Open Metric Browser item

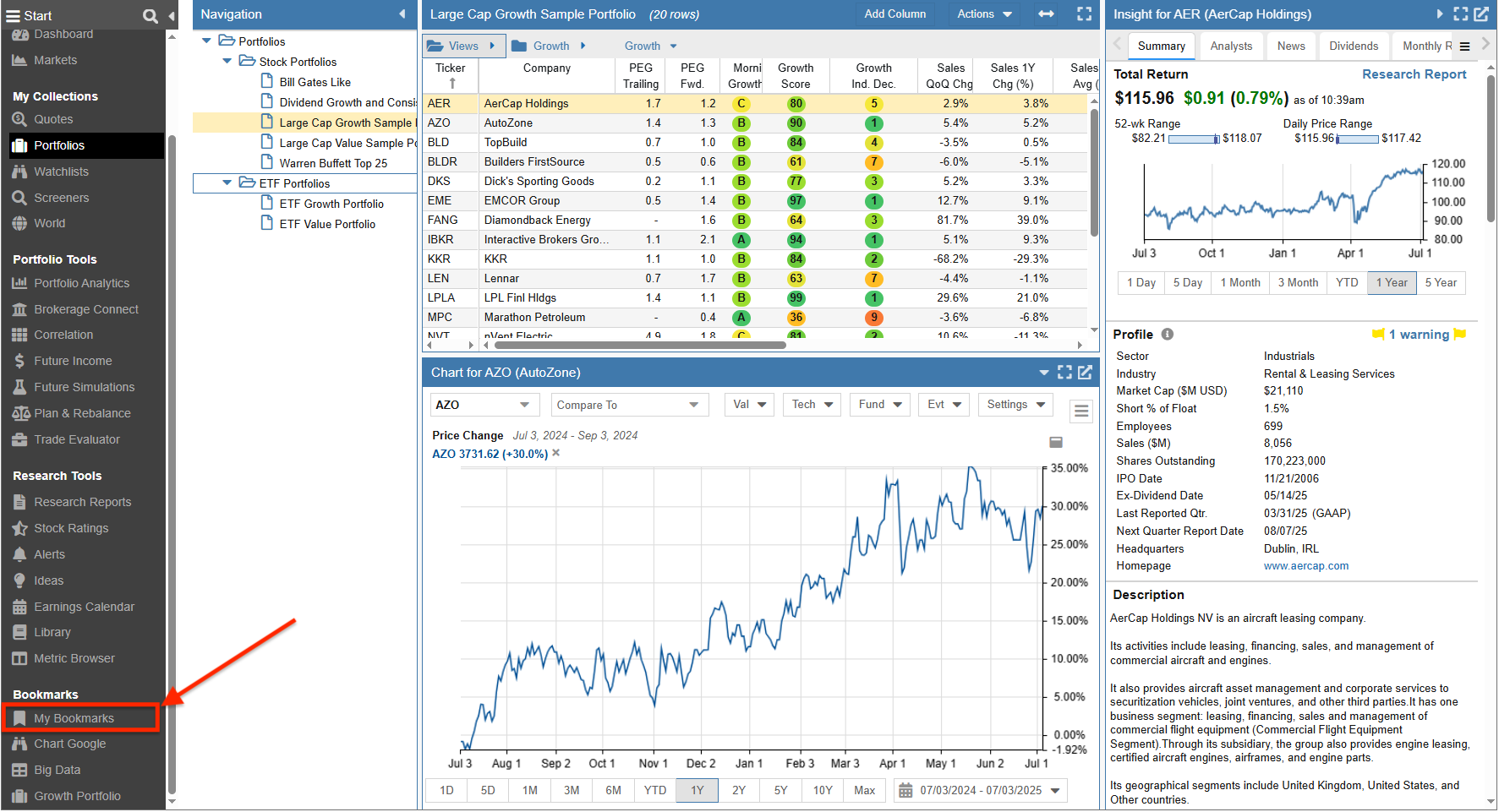point(74,658)
